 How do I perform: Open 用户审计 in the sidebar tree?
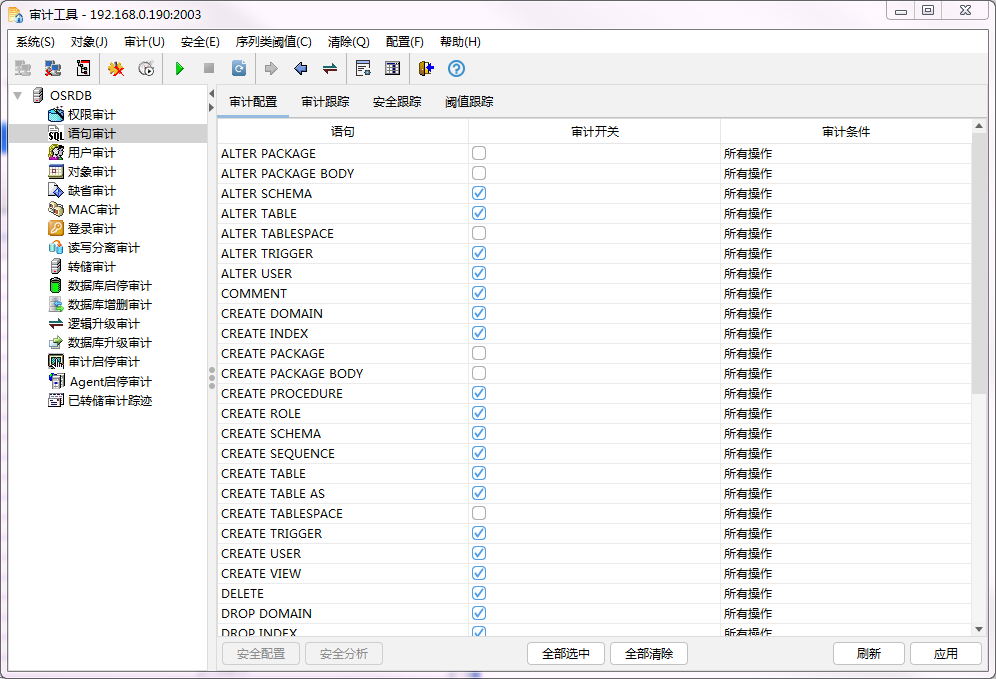[91, 153]
